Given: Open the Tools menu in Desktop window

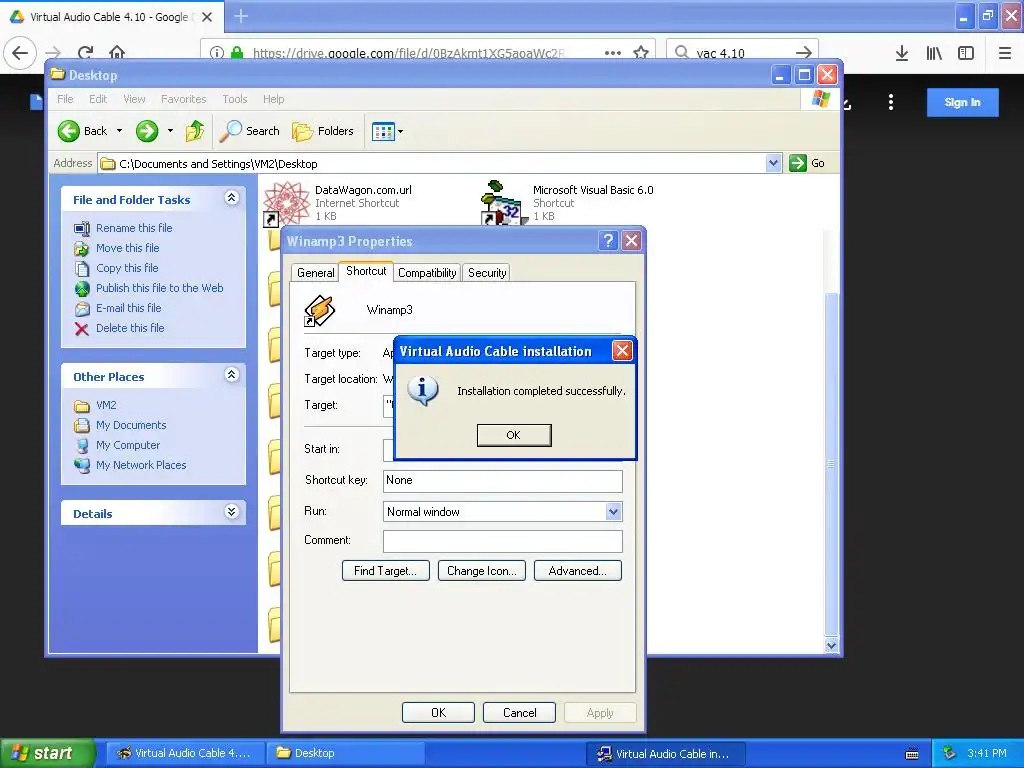Looking at the screenshot, I should coord(234,99).
